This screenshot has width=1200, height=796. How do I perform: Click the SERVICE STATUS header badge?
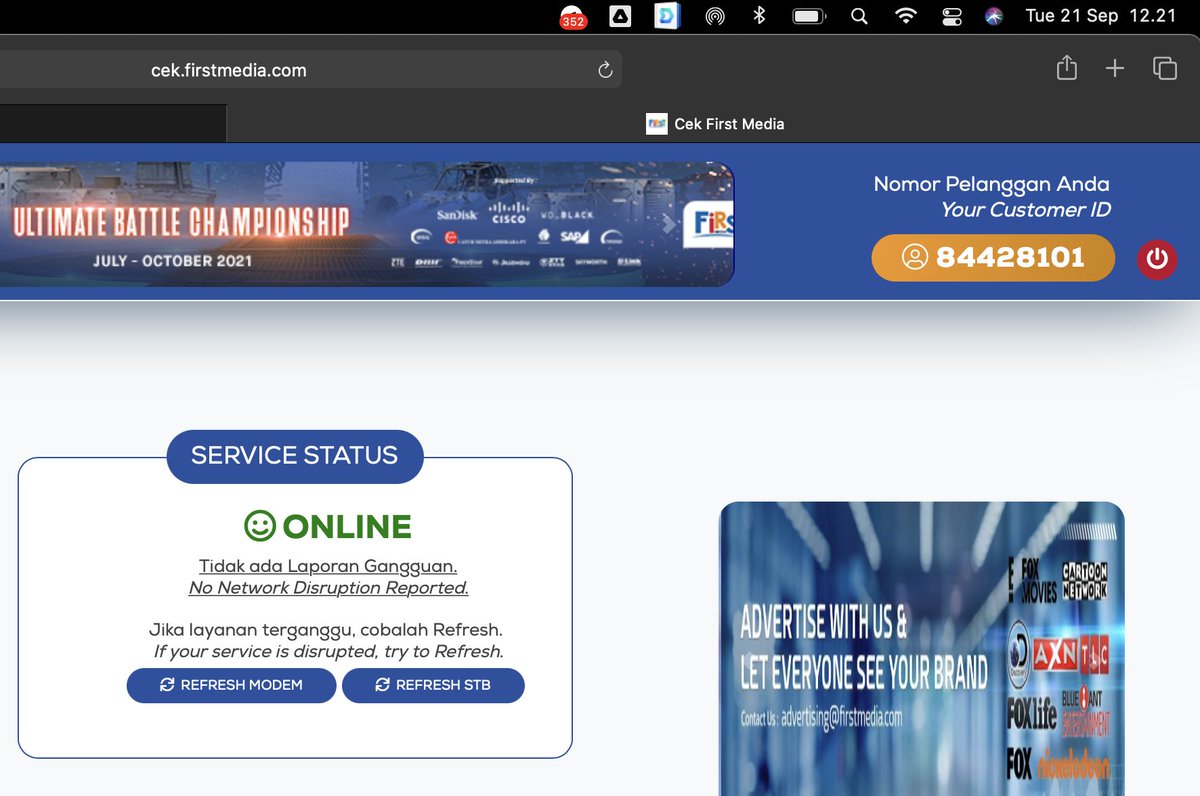coord(294,456)
